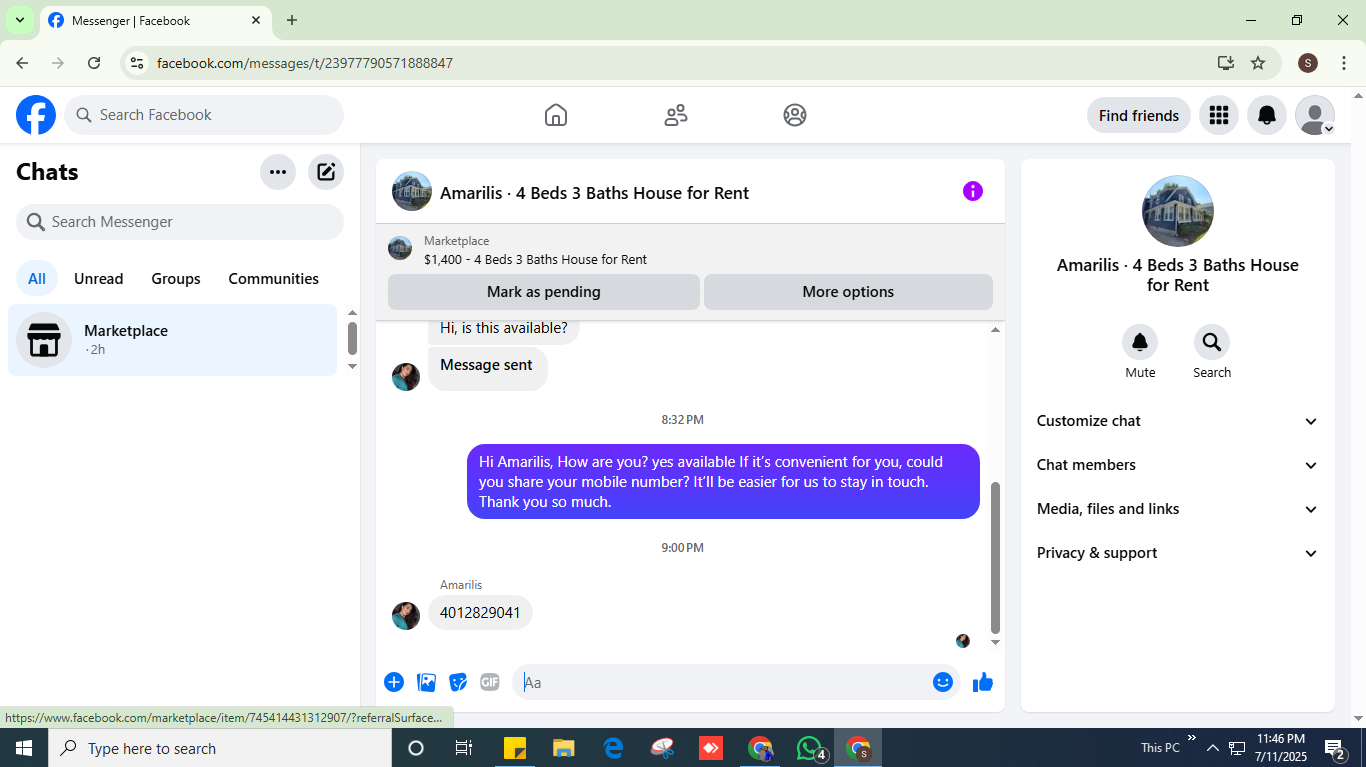This screenshot has height=767, width=1366.
Task: Open the Facebook logo home link
Action: (36, 115)
